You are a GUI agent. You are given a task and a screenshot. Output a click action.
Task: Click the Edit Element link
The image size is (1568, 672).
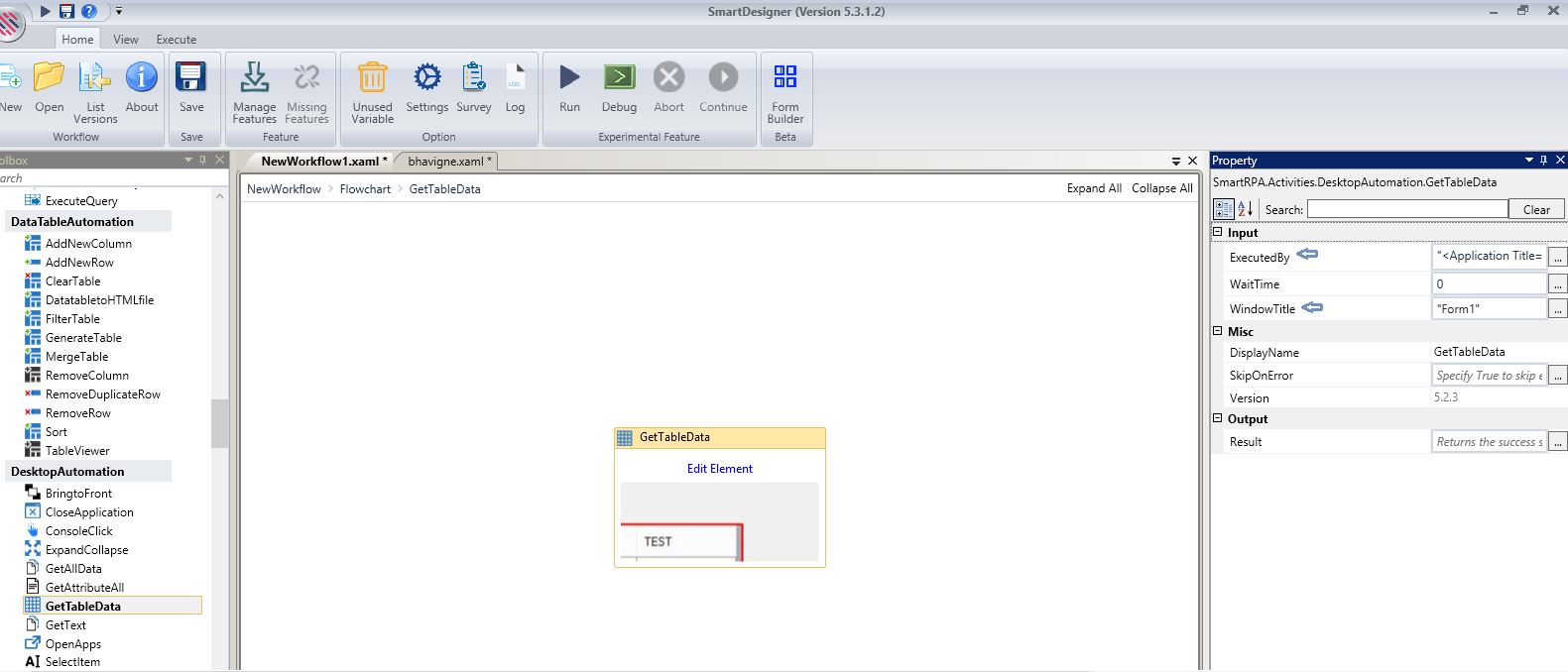pos(719,469)
